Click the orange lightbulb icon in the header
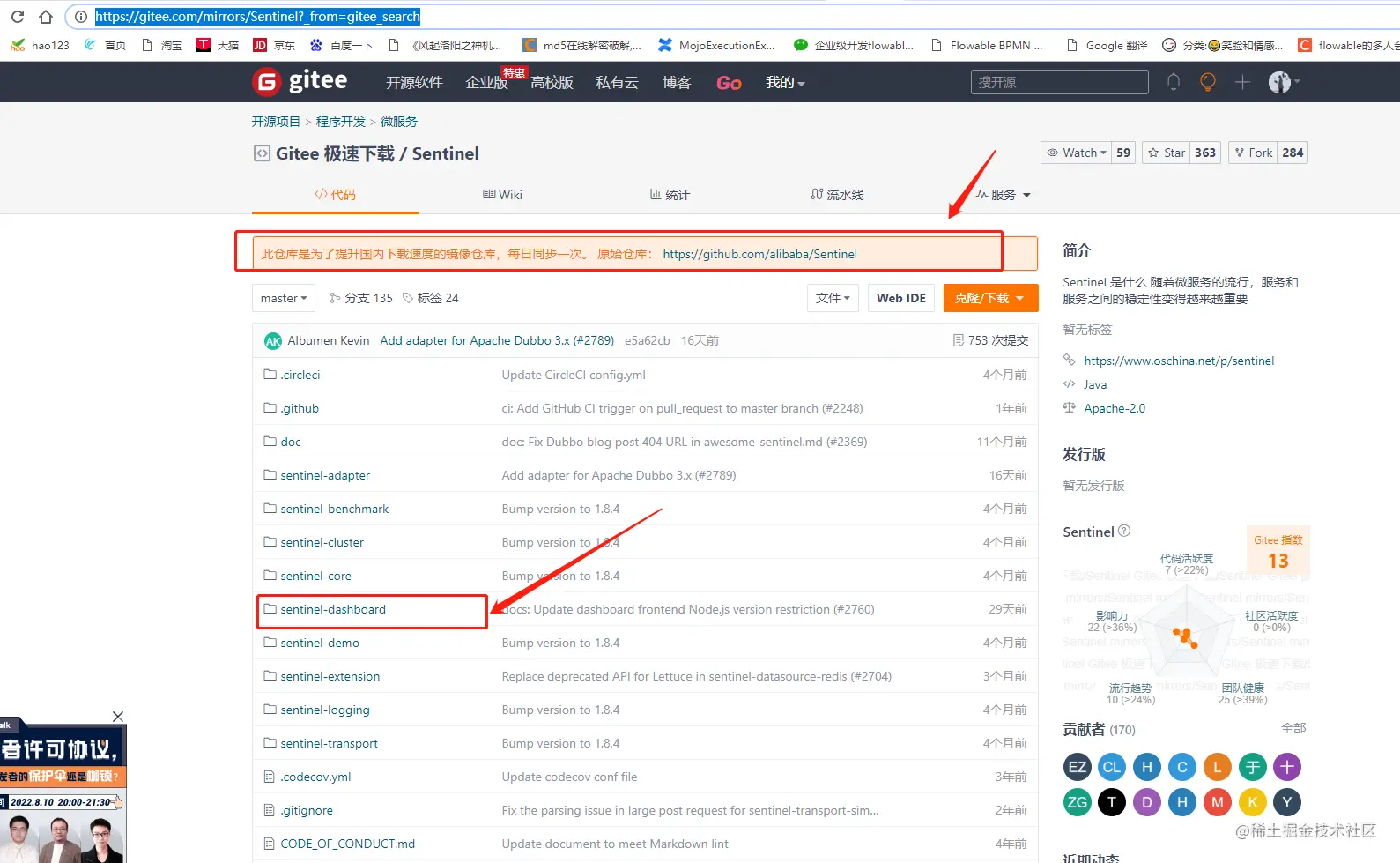This screenshot has height=863, width=1400. click(x=1208, y=82)
